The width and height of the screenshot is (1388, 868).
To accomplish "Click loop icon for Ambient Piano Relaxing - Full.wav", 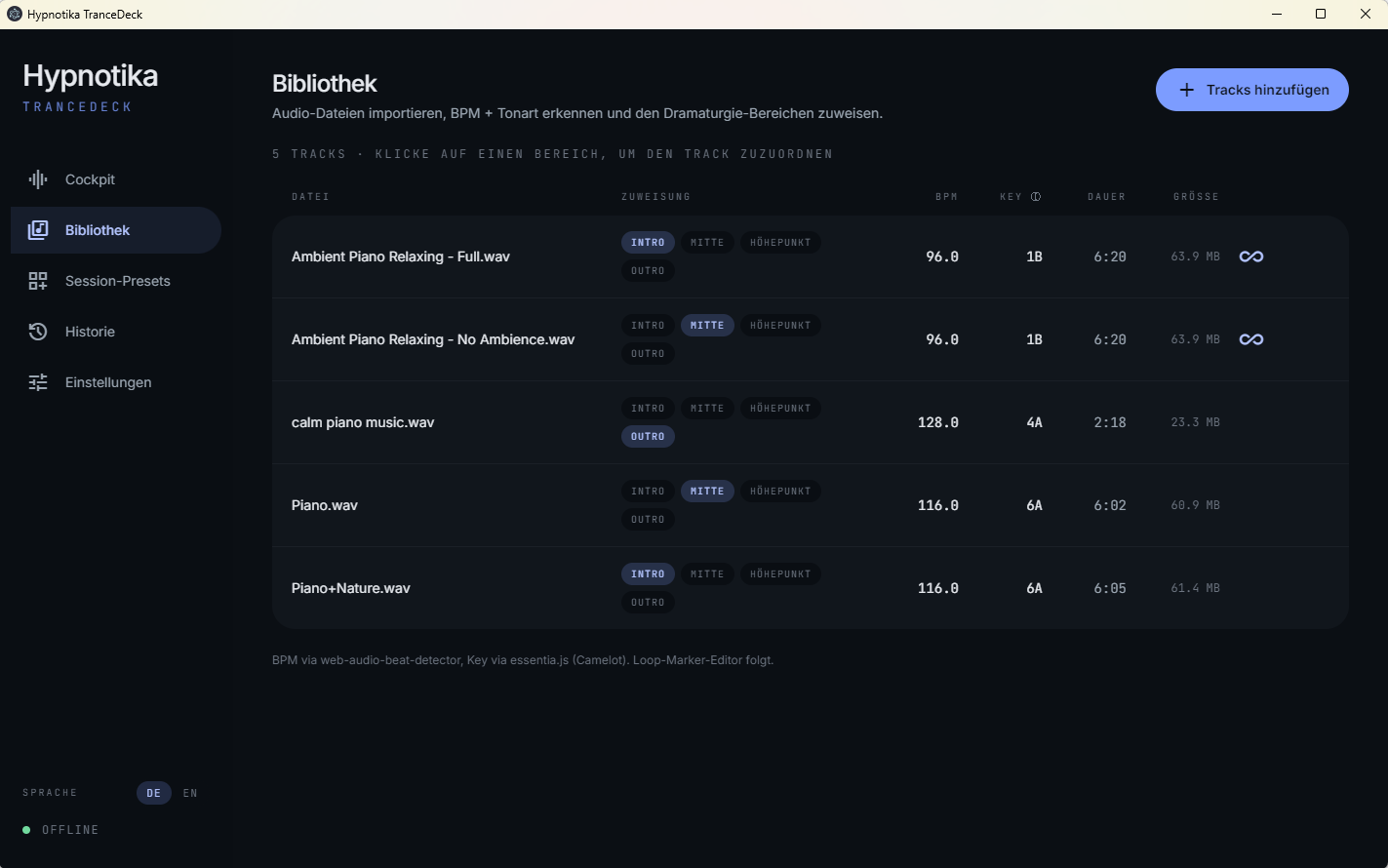I will [x=1251, y=256].
